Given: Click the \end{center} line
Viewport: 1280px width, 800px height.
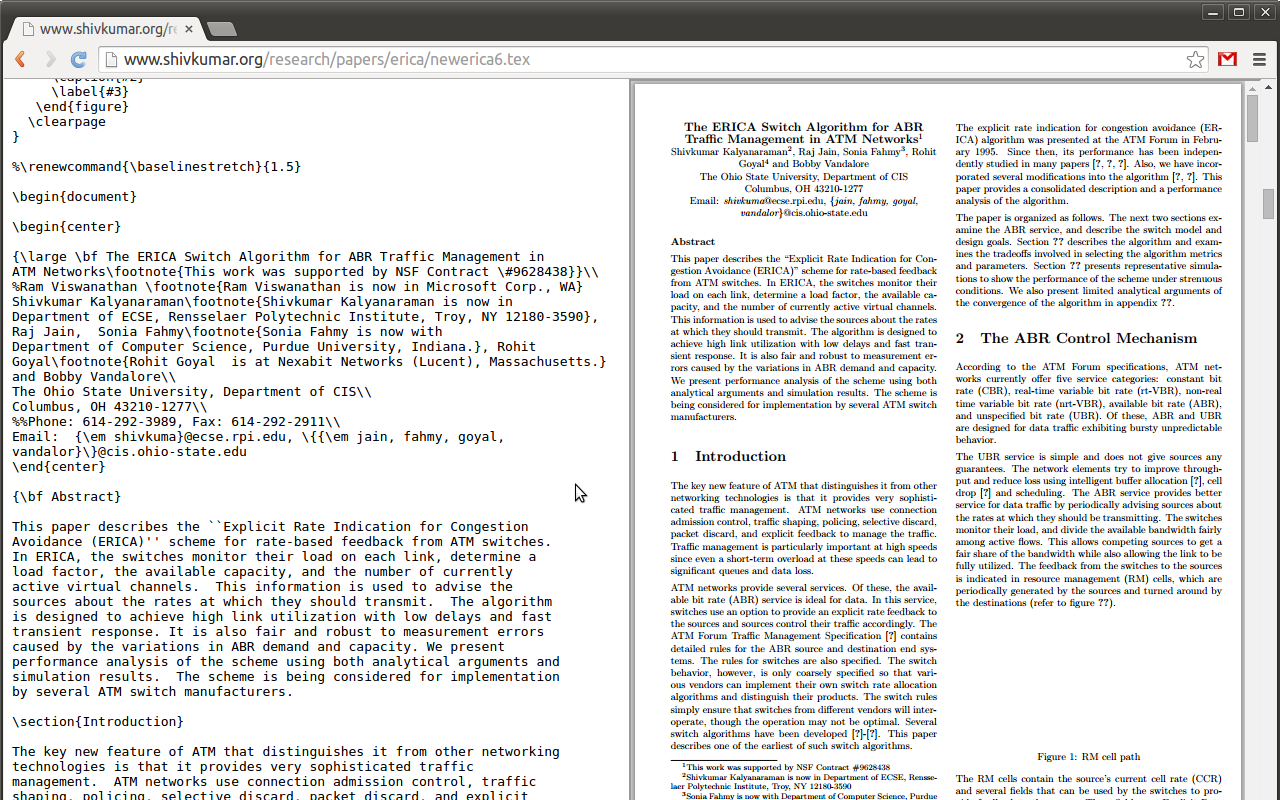Looking at the screenshot, I should [x=58, y=467].
